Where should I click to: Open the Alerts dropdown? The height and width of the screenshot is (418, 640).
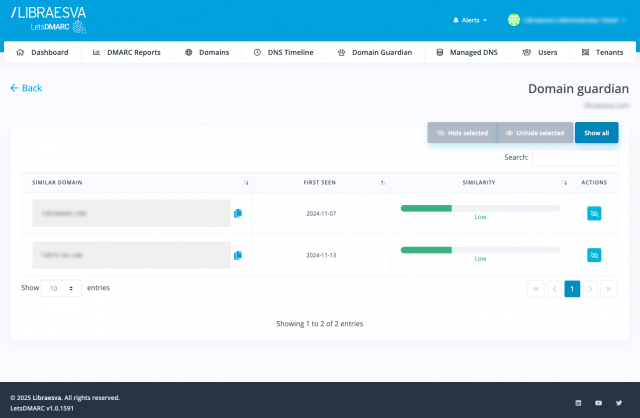470,19
